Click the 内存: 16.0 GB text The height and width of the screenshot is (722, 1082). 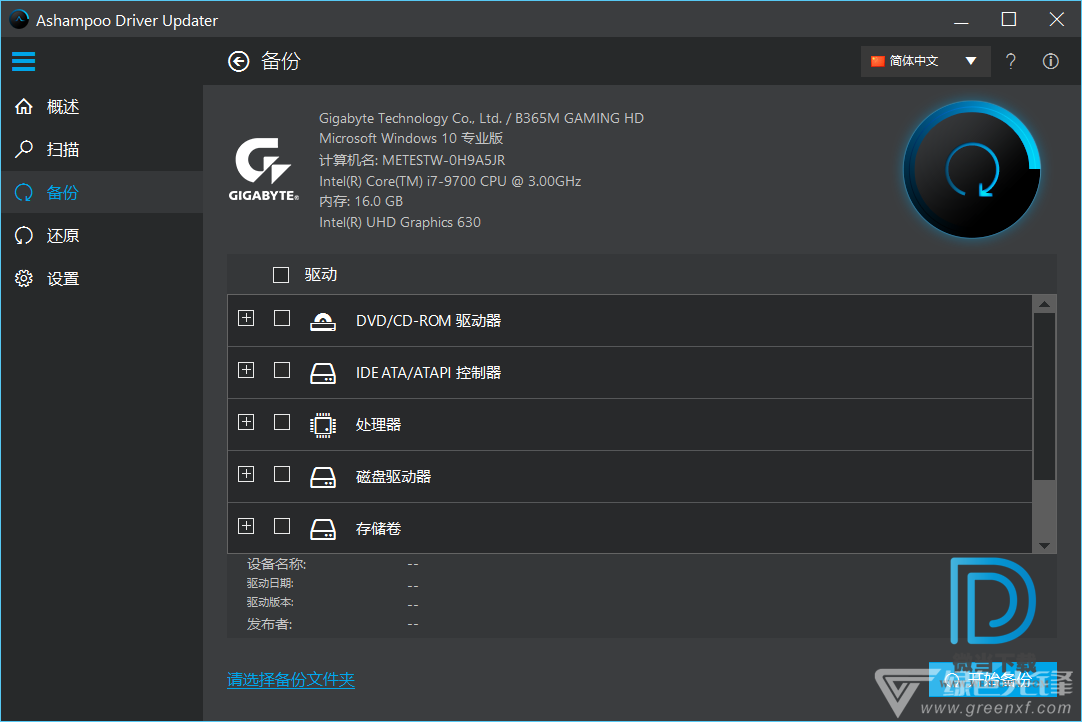pyautogui.click(x=361, y=202)
